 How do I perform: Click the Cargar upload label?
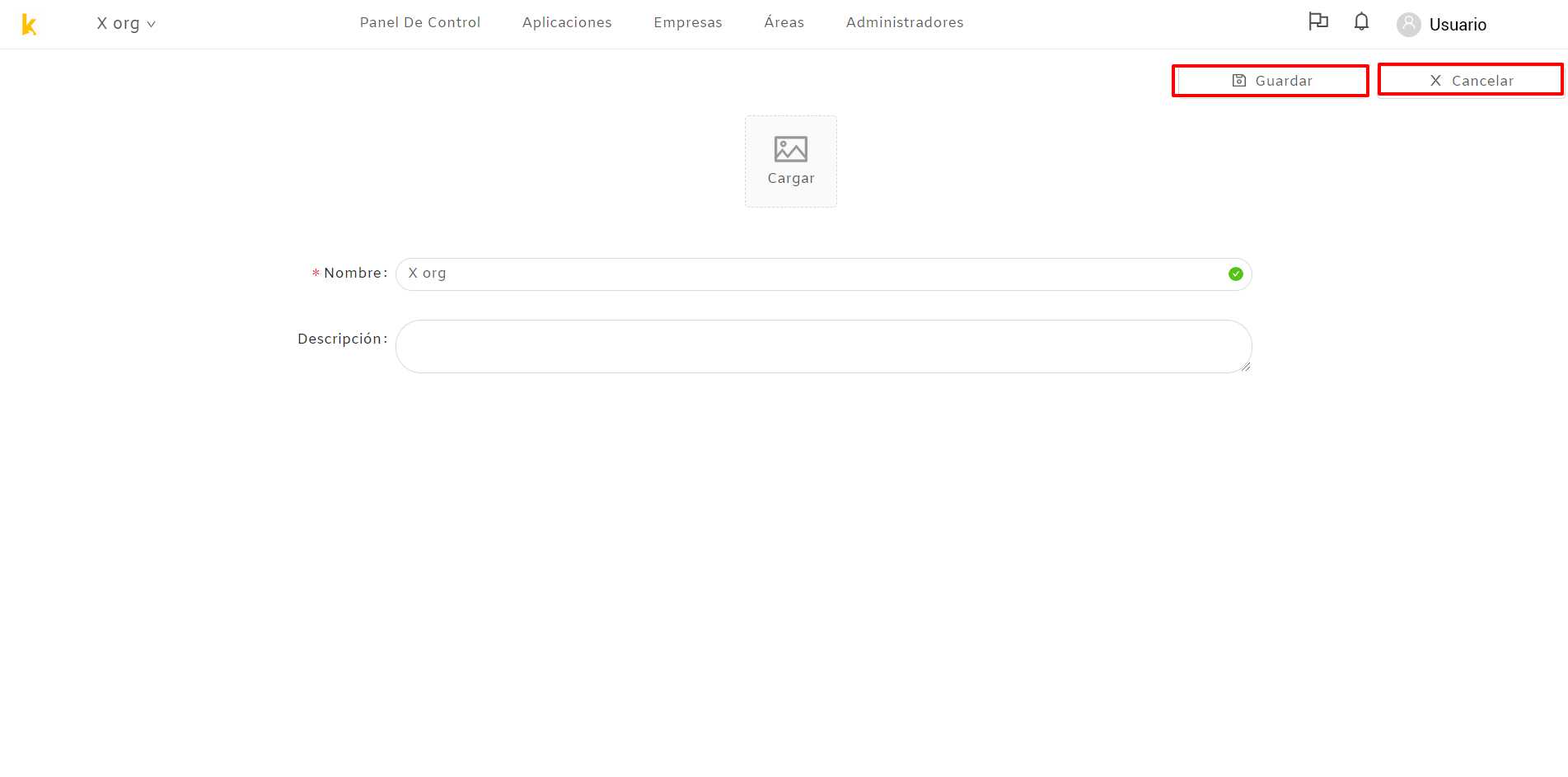pyautogui.click(x=791, y=179)
